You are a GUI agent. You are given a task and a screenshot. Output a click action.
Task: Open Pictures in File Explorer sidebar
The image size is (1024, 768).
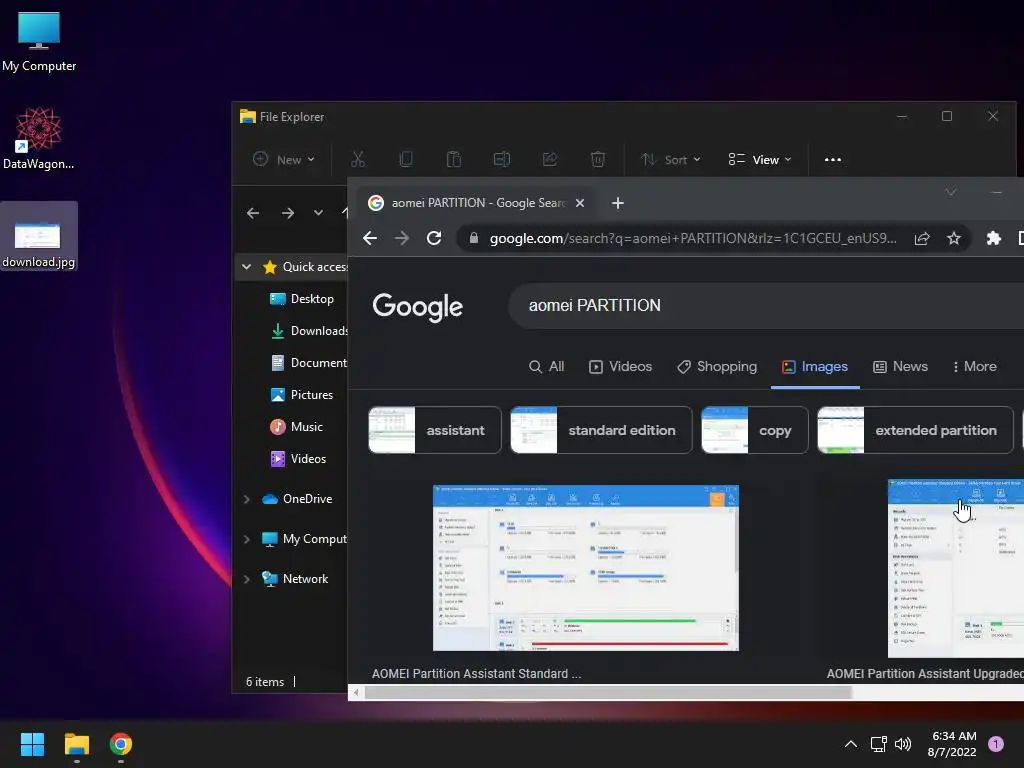tap(302, 394)
